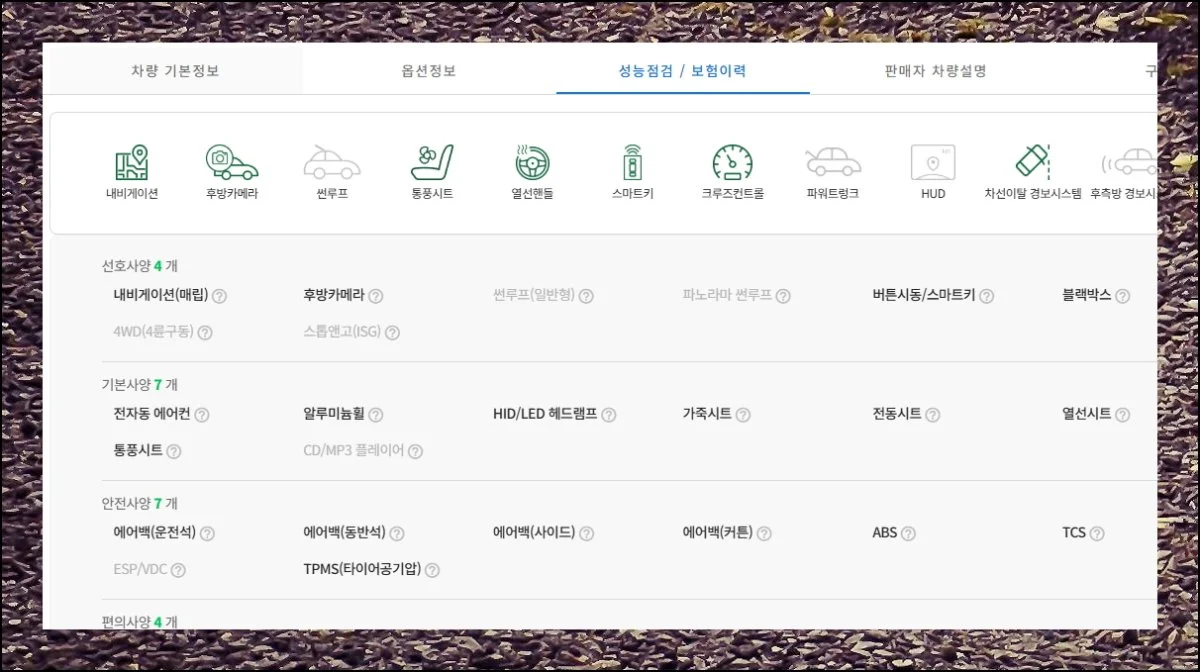Viewport: 1200px width, 672px height.
Task: Click the heated steering wheel (열선핸들) icon
Action: (532, 162)
